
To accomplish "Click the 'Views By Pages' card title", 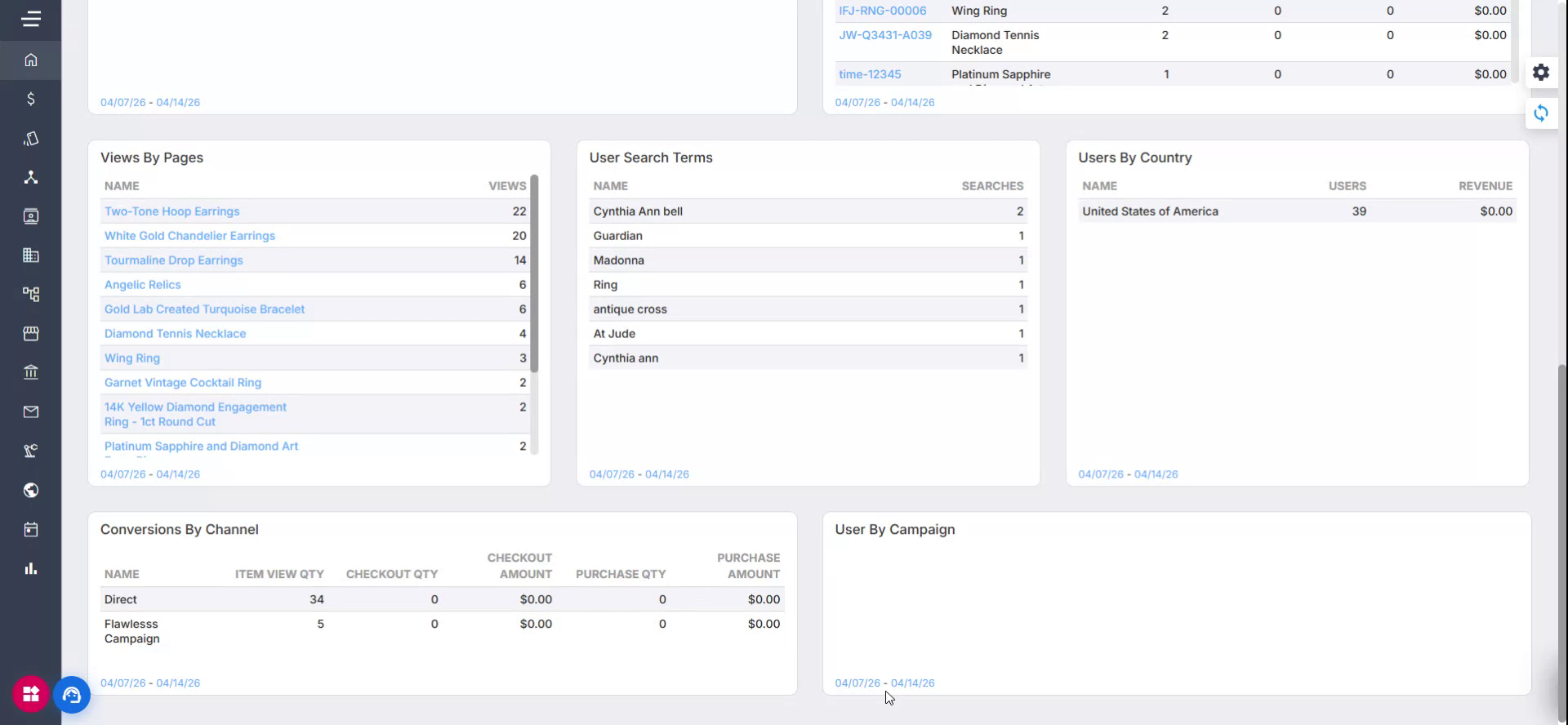I will (152, 158).
